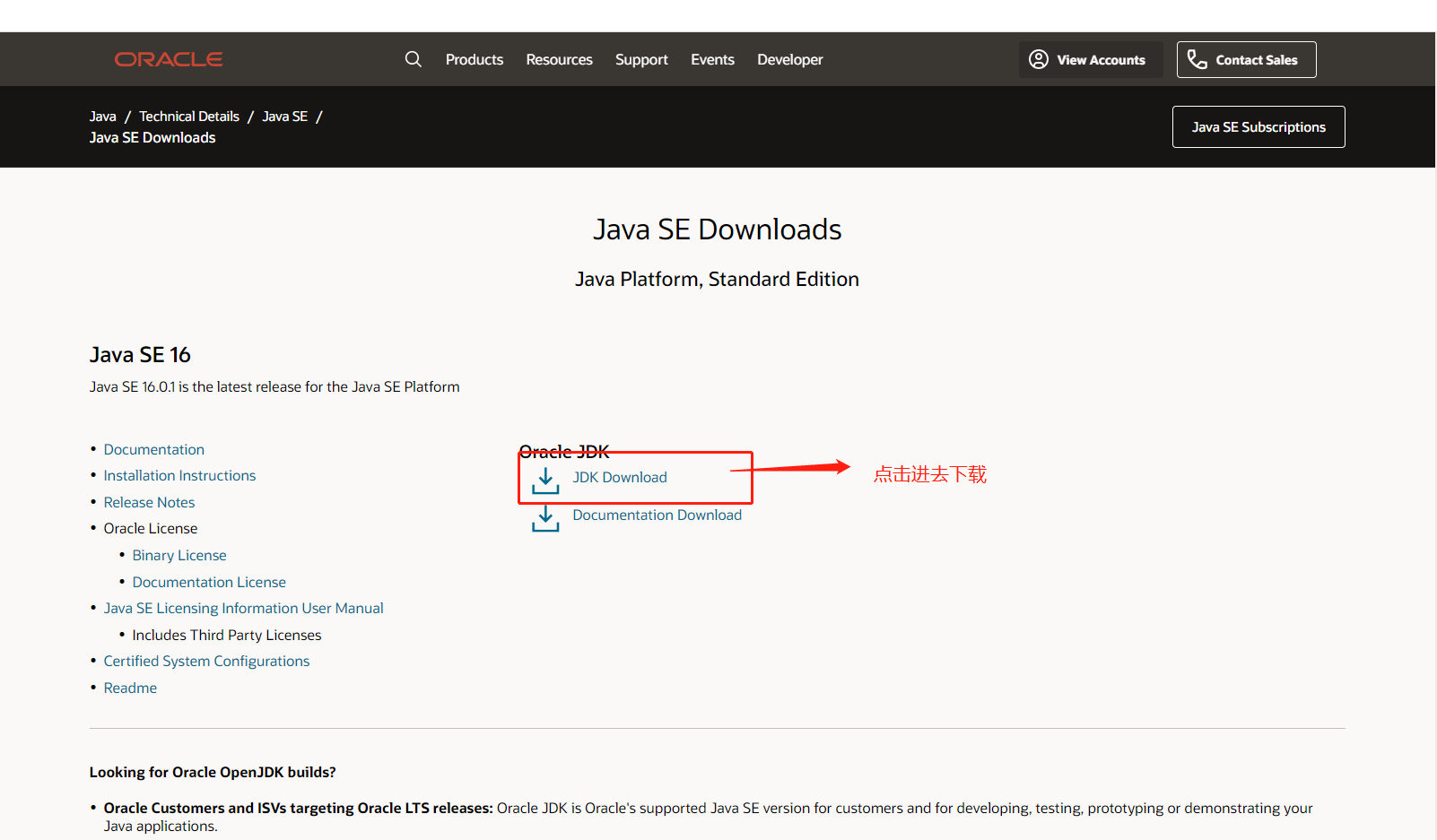This screenshot has width=1437, height=840.
Task: Open the Documentation Download link
Action: point(658,515)
